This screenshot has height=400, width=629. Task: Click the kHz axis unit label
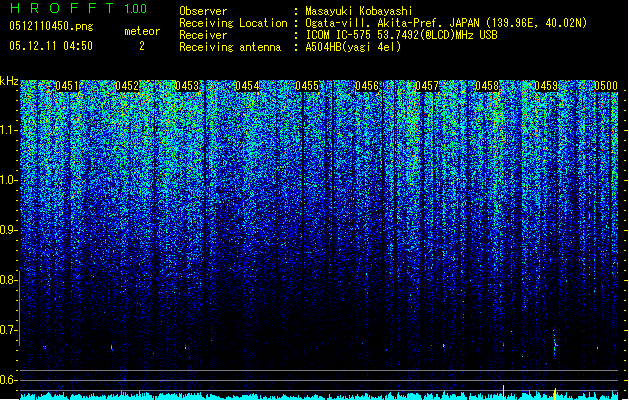9,81
